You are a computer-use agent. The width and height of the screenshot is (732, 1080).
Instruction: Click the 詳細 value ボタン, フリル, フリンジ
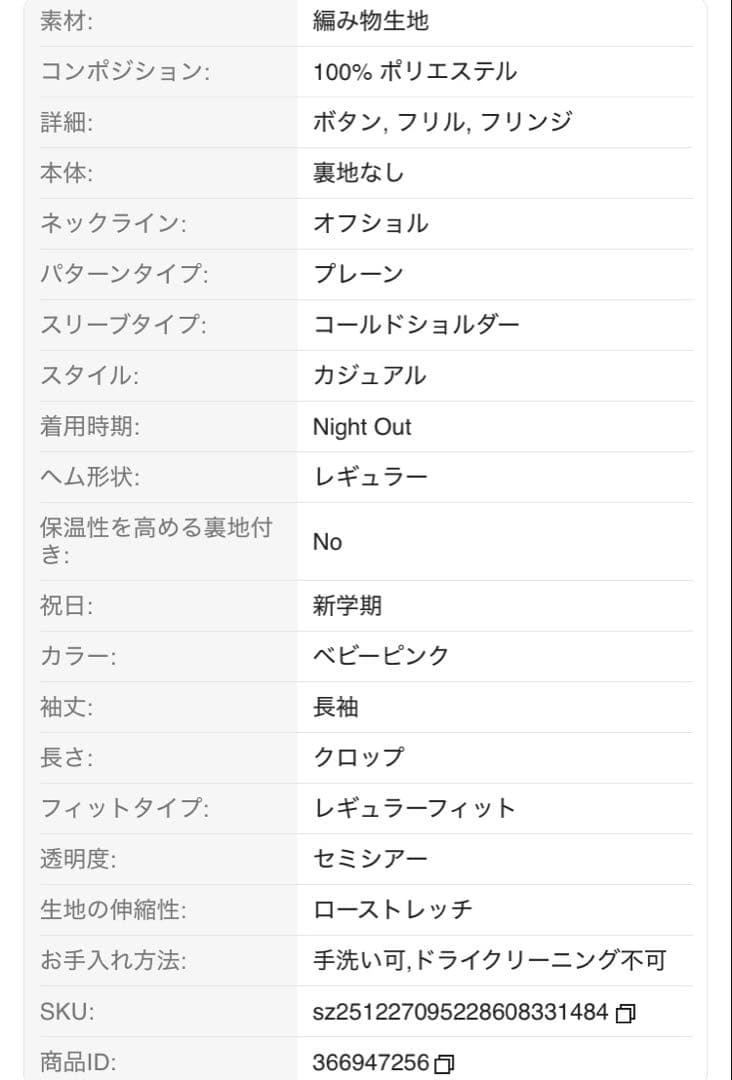click(x=442, y=122)
